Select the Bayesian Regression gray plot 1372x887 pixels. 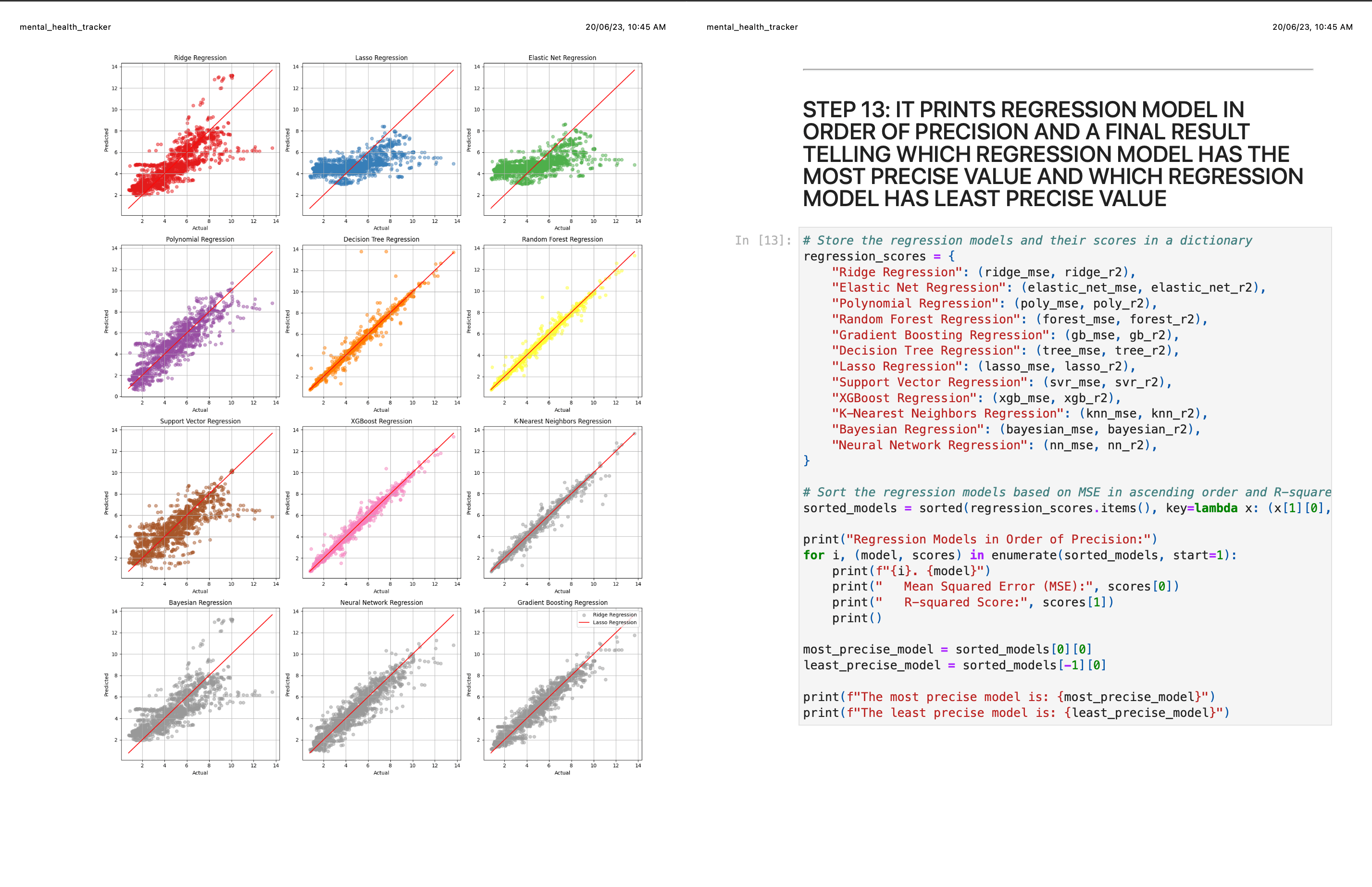pyautogui.click(x=200, y=684)
